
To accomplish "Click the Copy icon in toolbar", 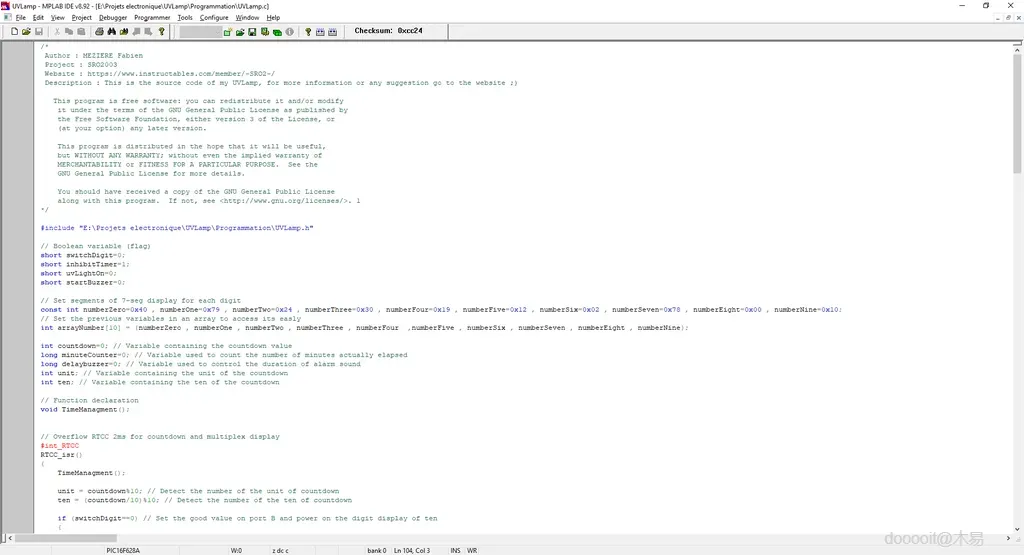I will pyautogui.click(x=69, y=32).
